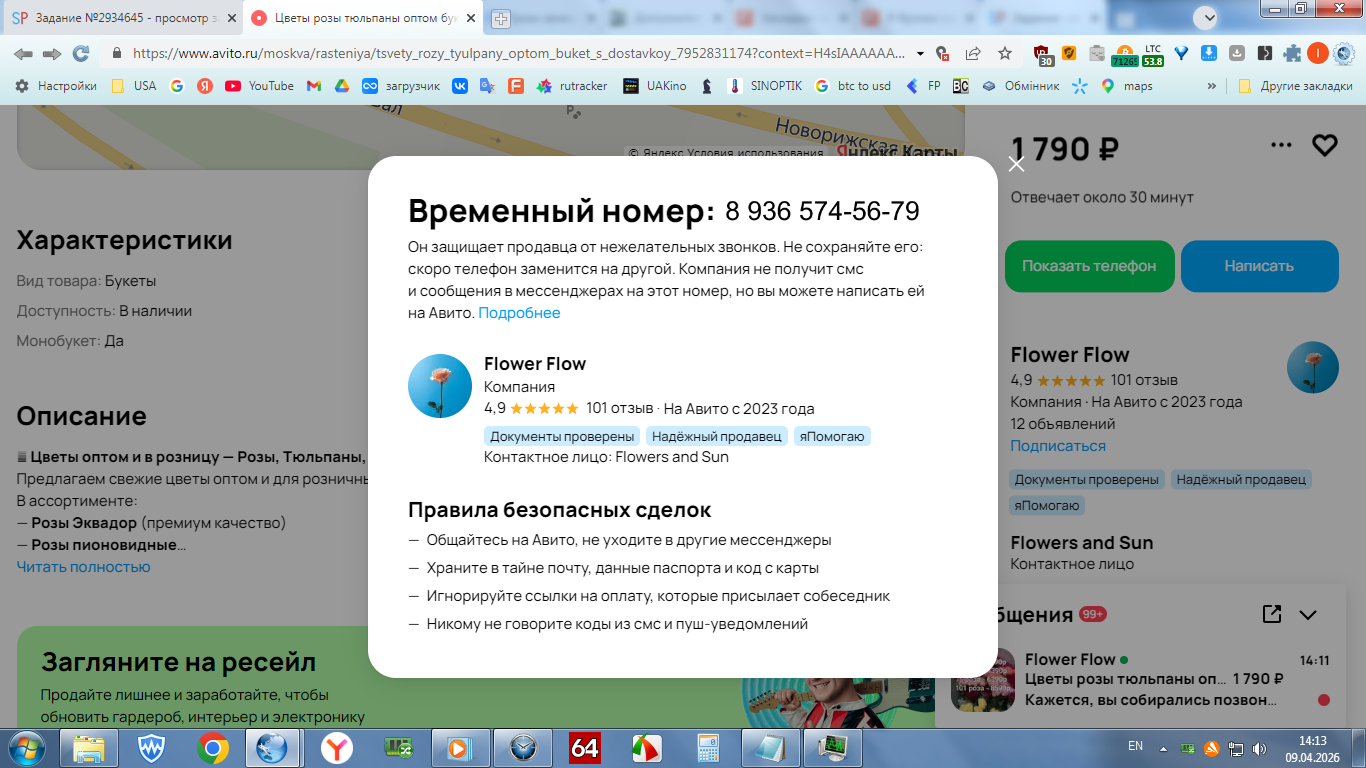
Task: Open uBlock Origin extension icon showing 30
Action: pos(1043,54)
